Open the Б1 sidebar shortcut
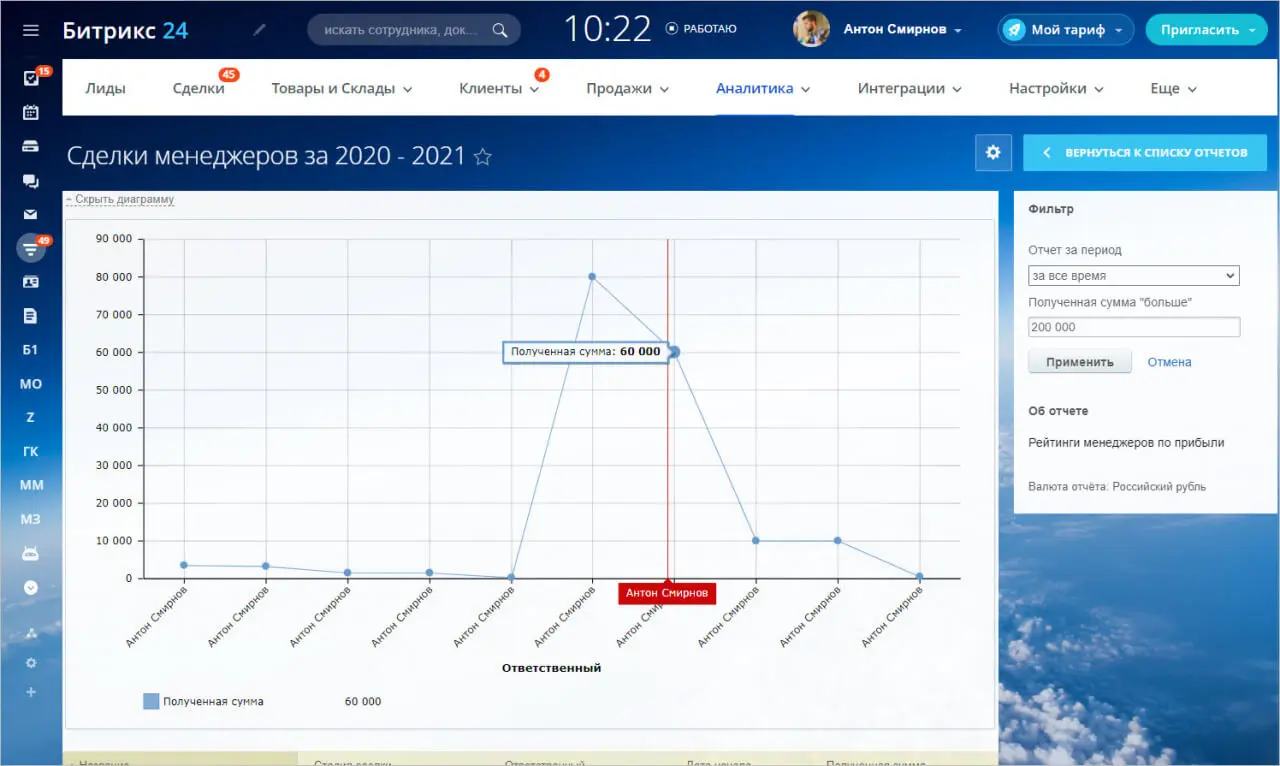The image size is (1280, 766). click(31, 350)
